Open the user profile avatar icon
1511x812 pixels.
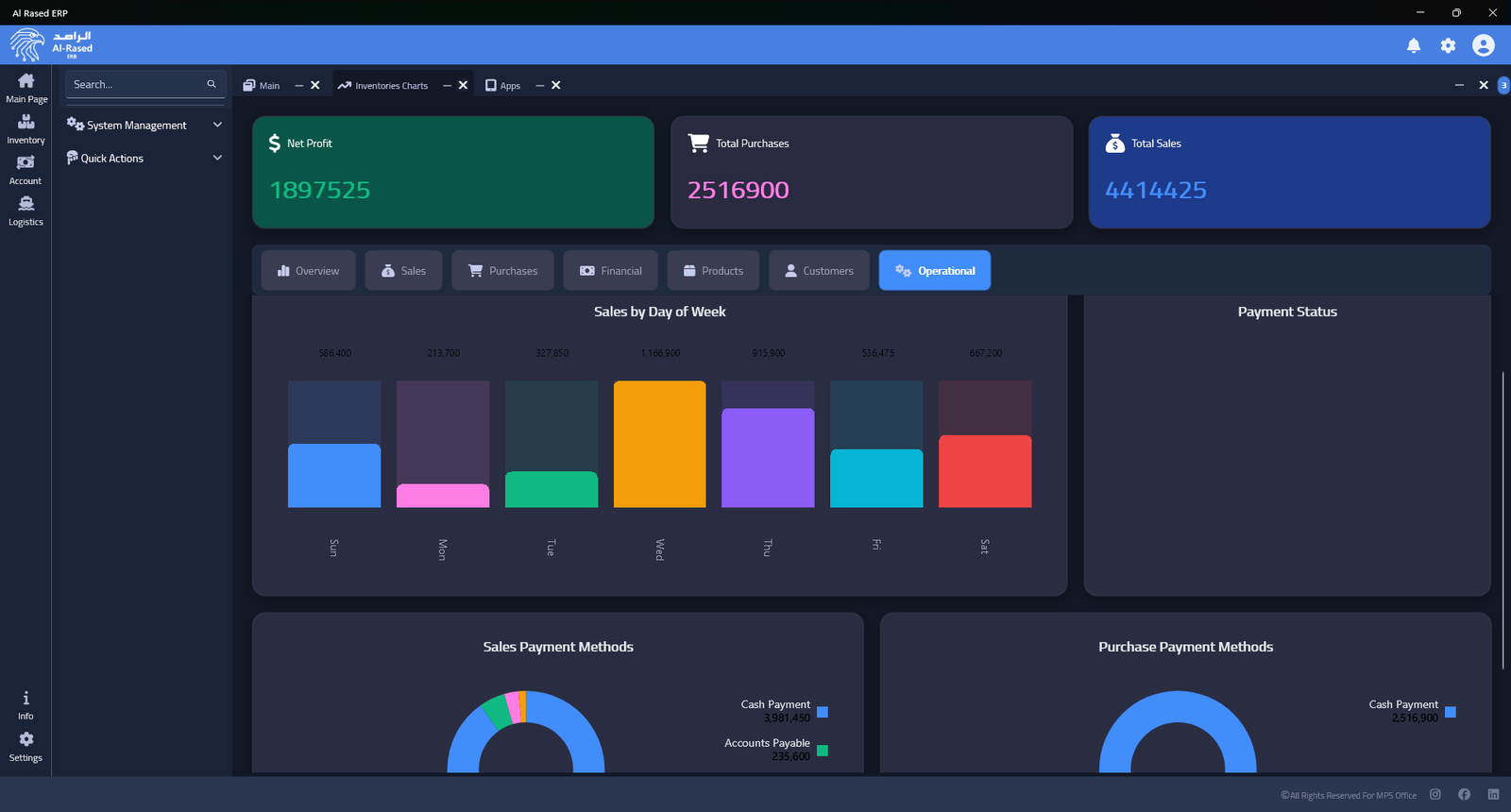pyautogui.click(x=1483, y=45)
